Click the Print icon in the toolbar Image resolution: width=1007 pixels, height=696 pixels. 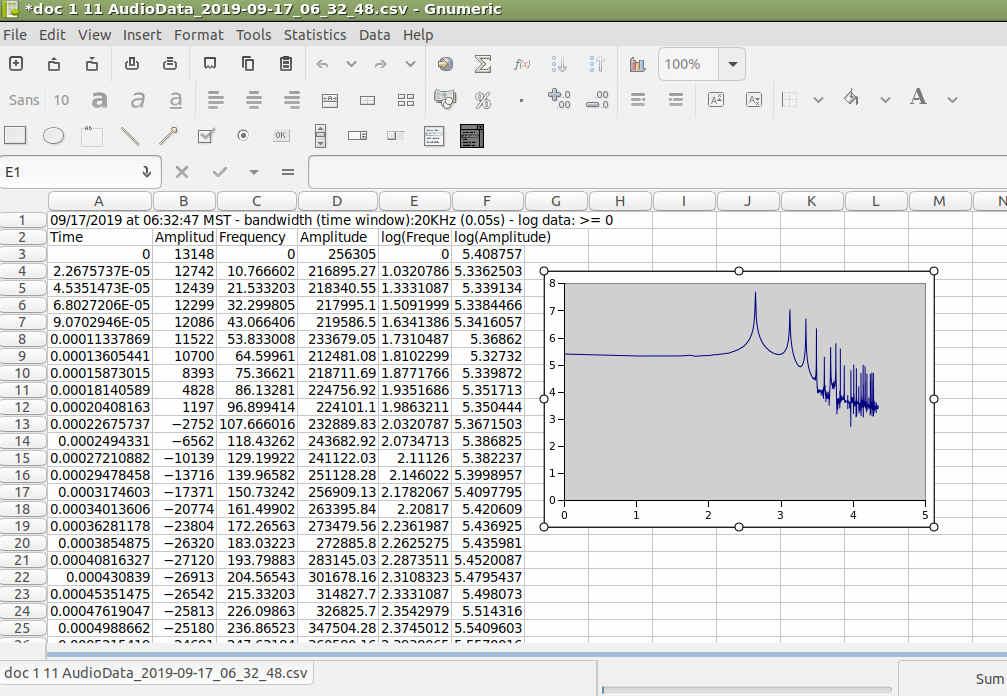pyautogui.click(x=131, y=64)
